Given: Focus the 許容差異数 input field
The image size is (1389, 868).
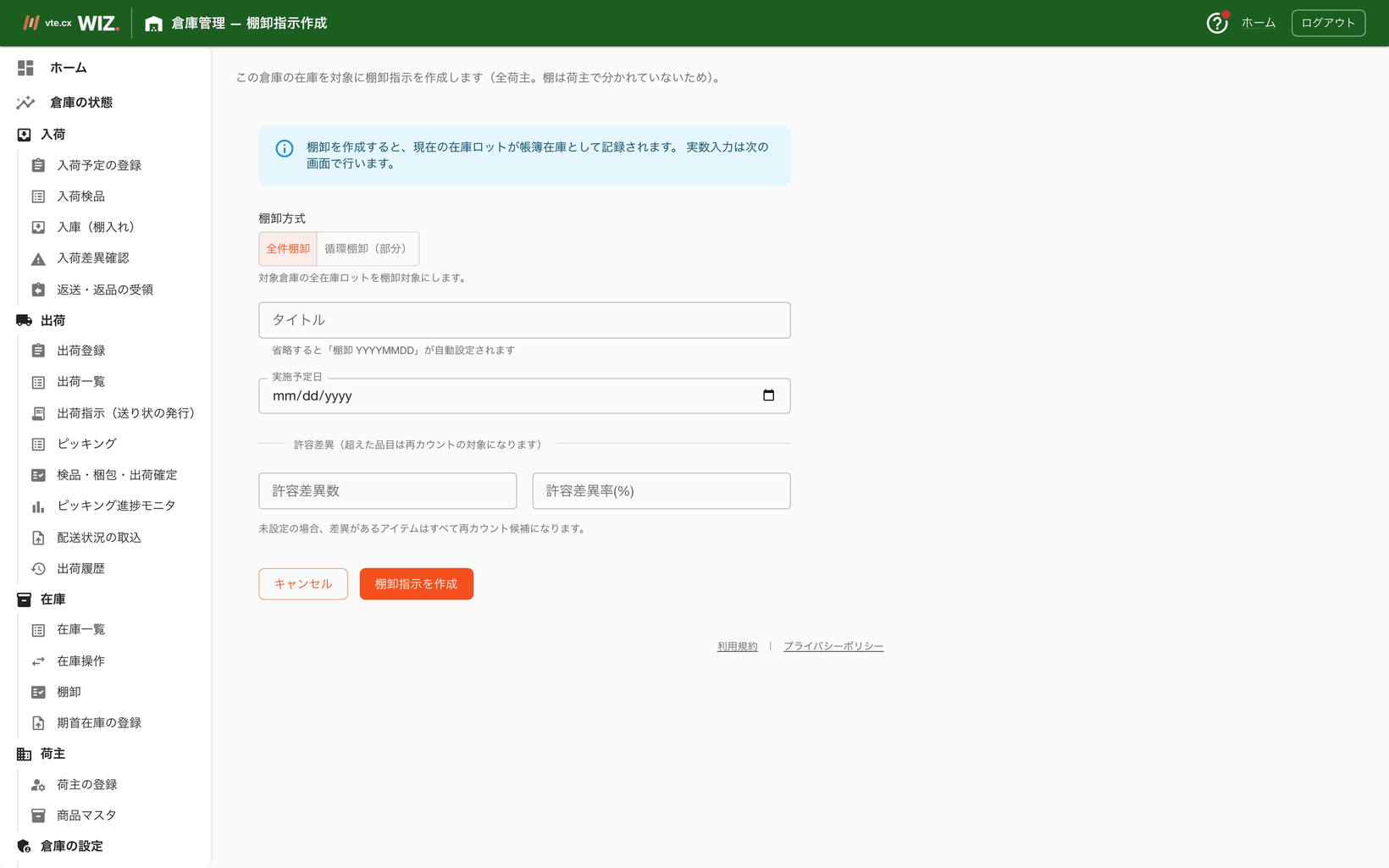Looking at the screenshot, I should point(388,491).
